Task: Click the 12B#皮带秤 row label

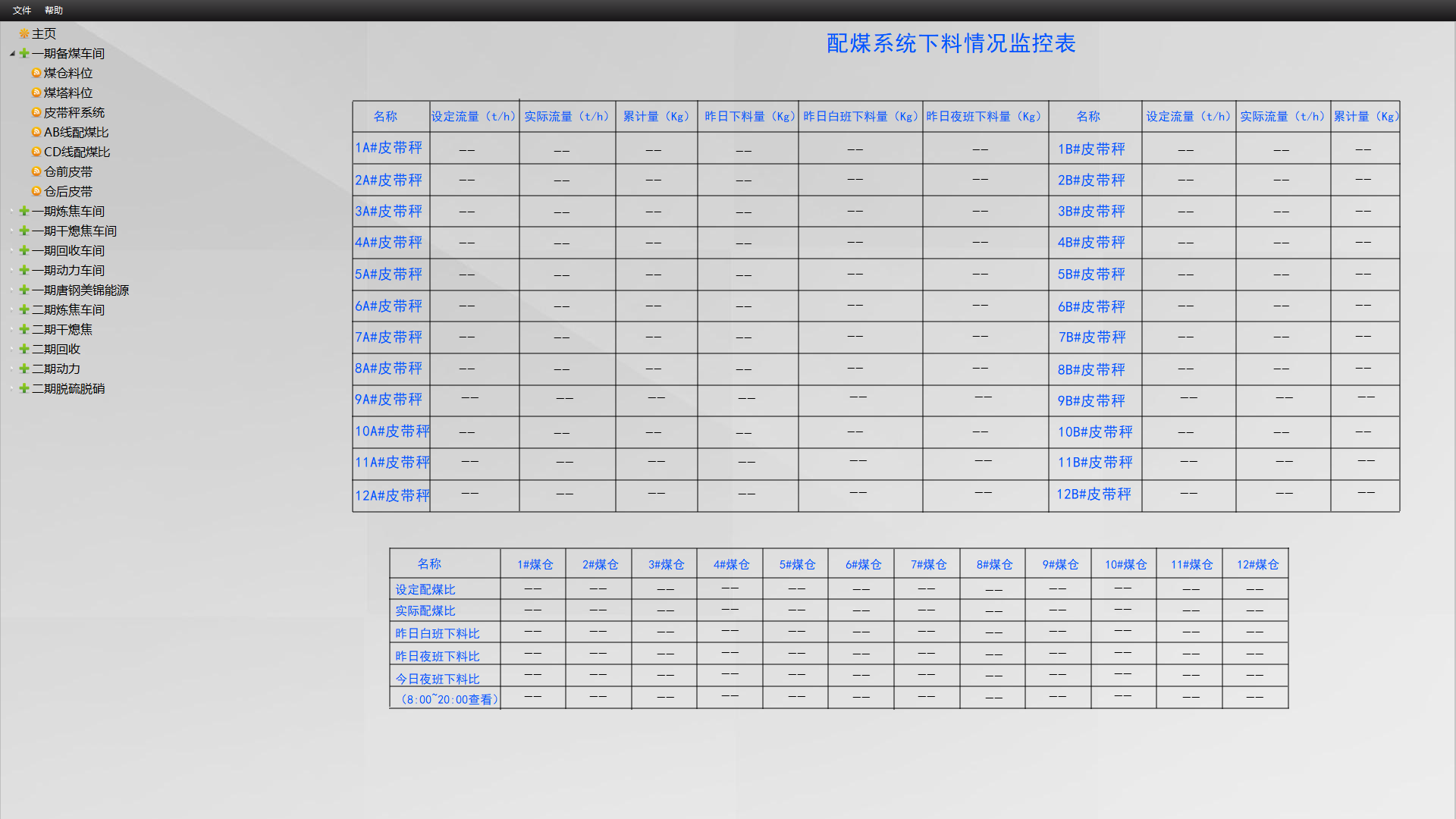Action: (x=1094, y=494)
